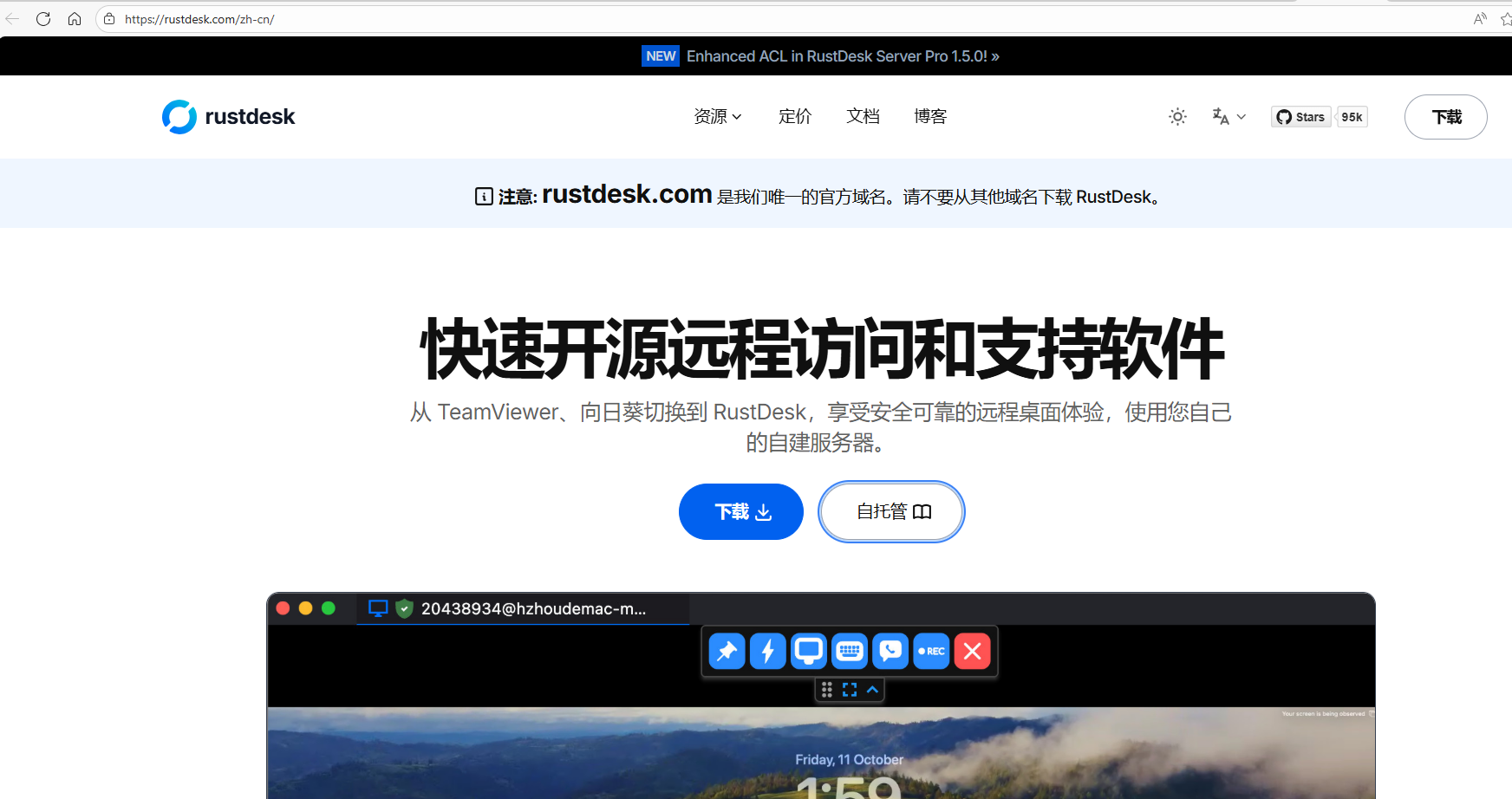Click the Friday, 11 October date text
Image resolution: width=1512 pixels, height=799 pixels.
[850, 760]
